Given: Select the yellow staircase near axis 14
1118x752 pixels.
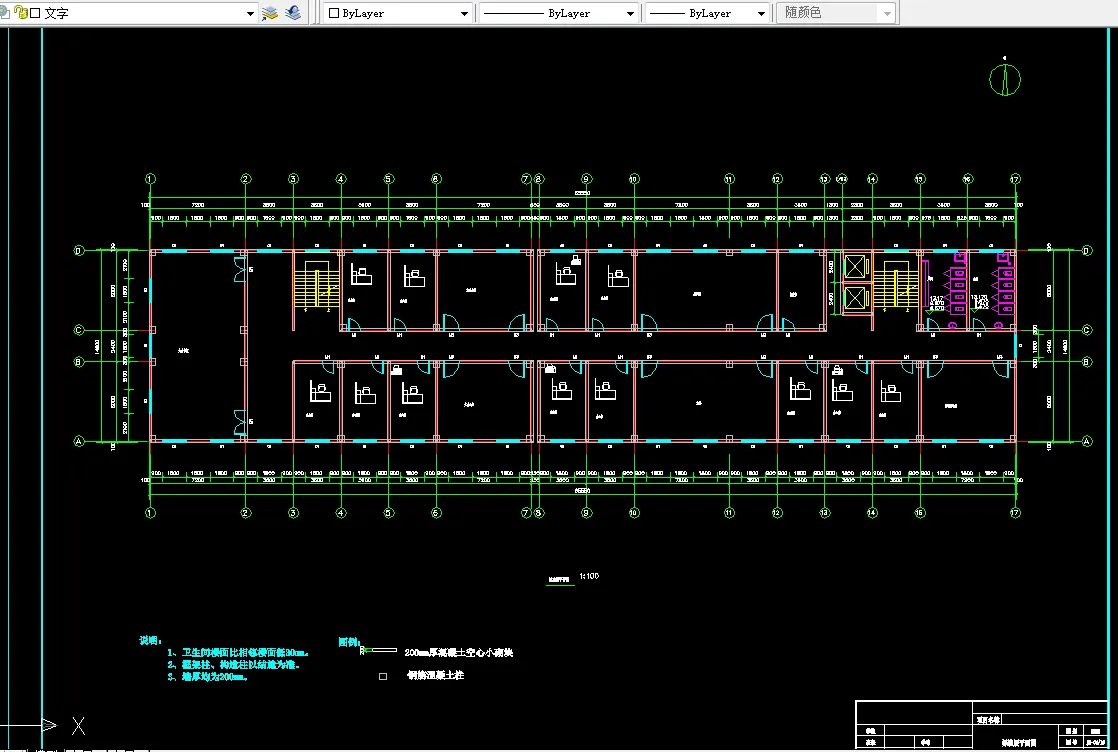Looking at the screenshot, I should click(x=896, y=285).
